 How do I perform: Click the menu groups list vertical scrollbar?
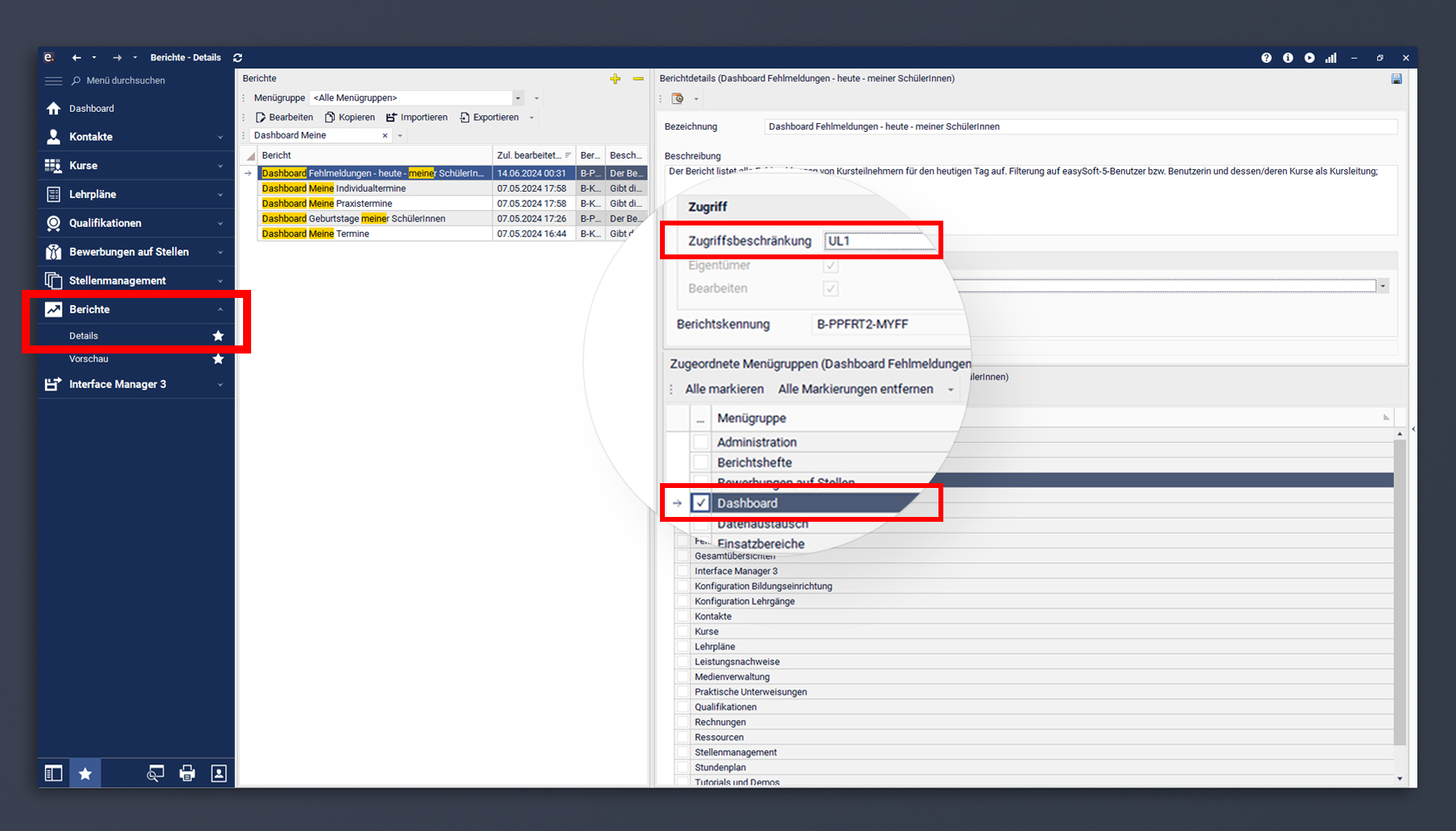point(1400,593)
